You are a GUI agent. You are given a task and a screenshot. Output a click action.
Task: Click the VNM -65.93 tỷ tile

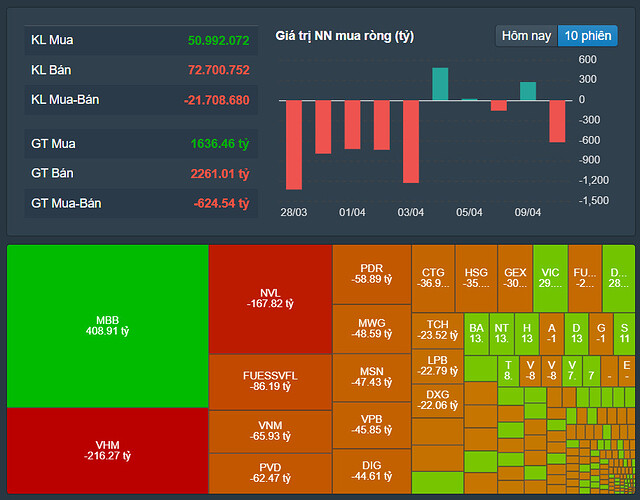270,431
